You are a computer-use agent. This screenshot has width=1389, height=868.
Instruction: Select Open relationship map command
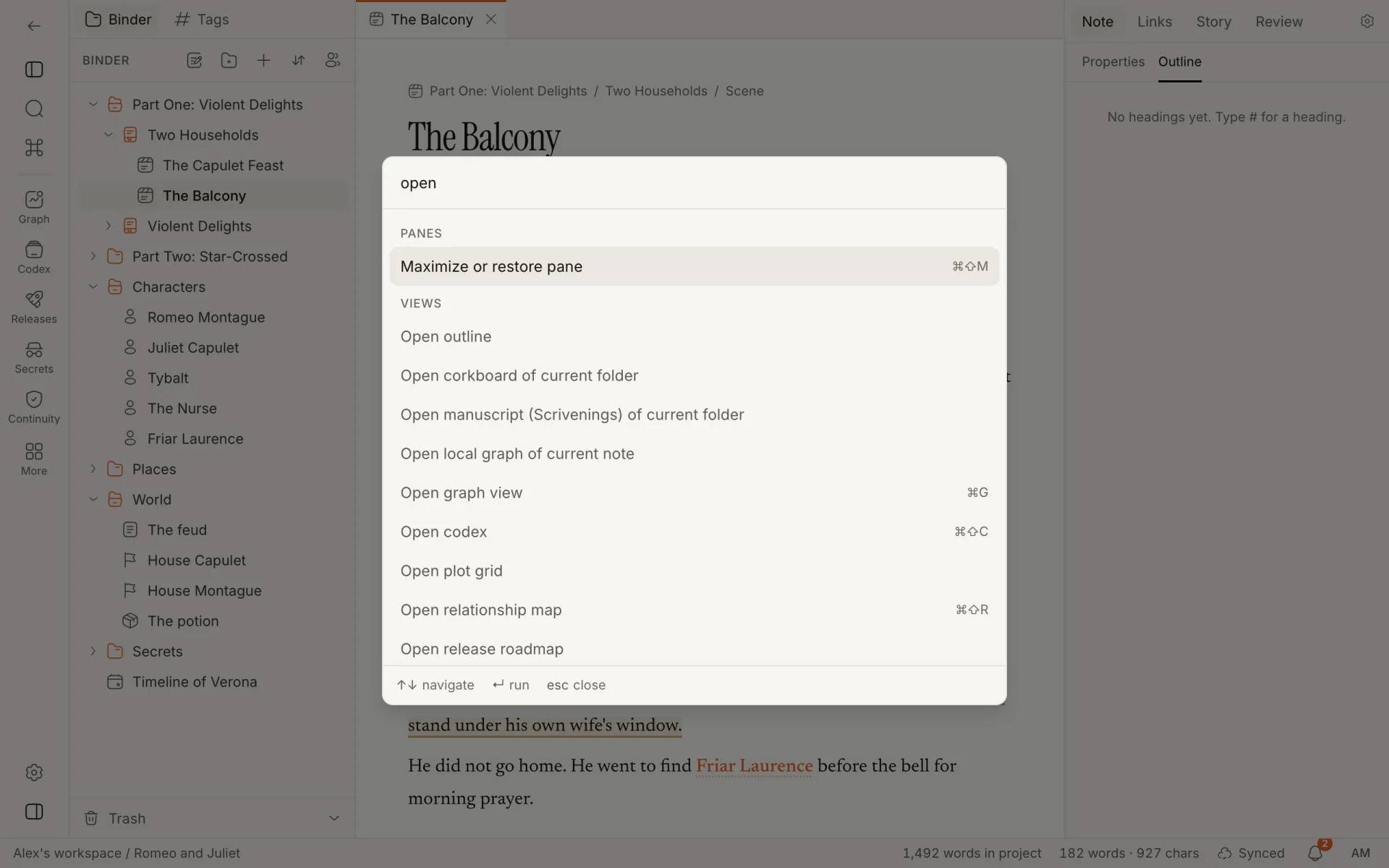pos(694,610)
